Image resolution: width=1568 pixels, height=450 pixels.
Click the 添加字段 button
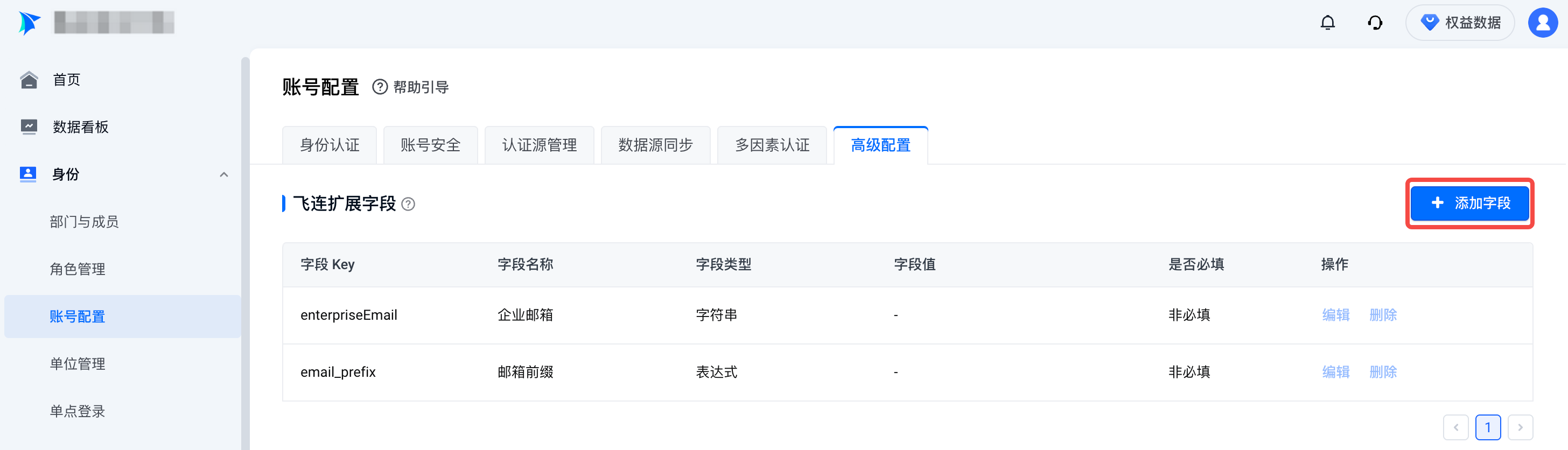point(1469,203)
